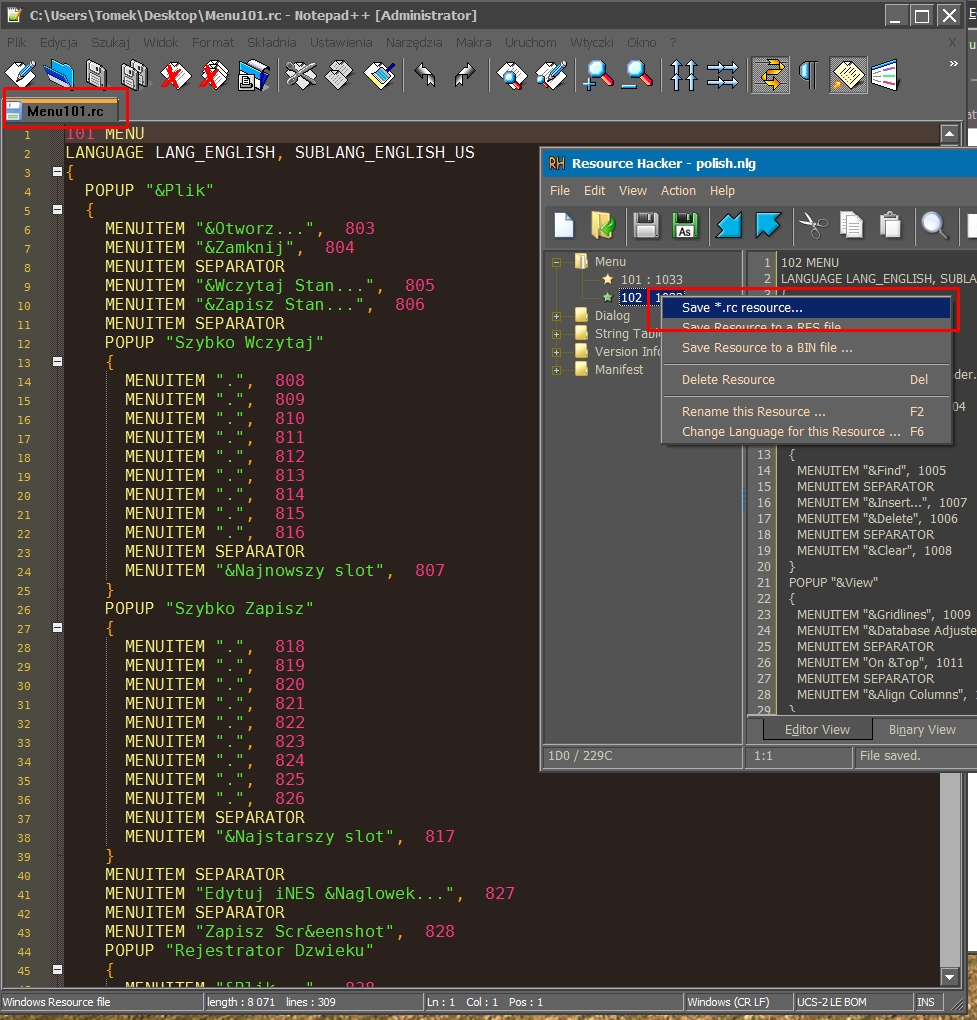Expand the Manifest tree node
This screenshot has height=1020, width=977.
[x=557, y=369]
